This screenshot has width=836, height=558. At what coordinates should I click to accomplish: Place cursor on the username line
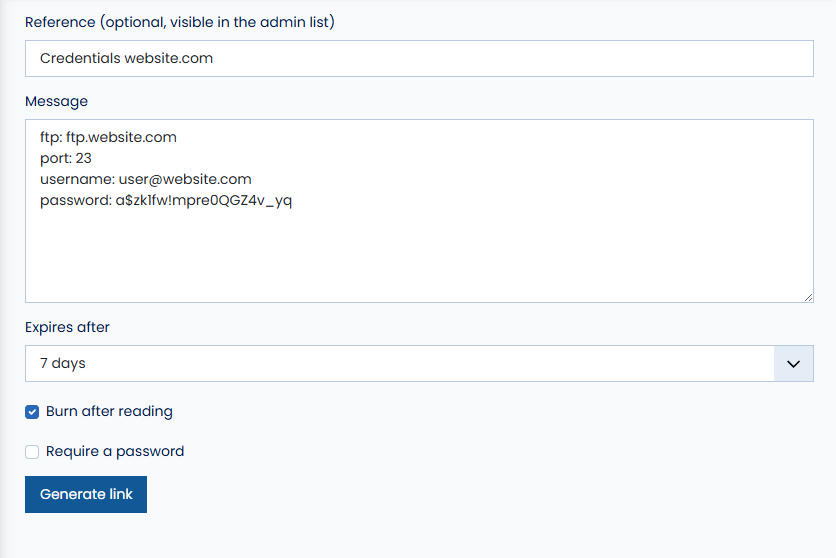146,179
